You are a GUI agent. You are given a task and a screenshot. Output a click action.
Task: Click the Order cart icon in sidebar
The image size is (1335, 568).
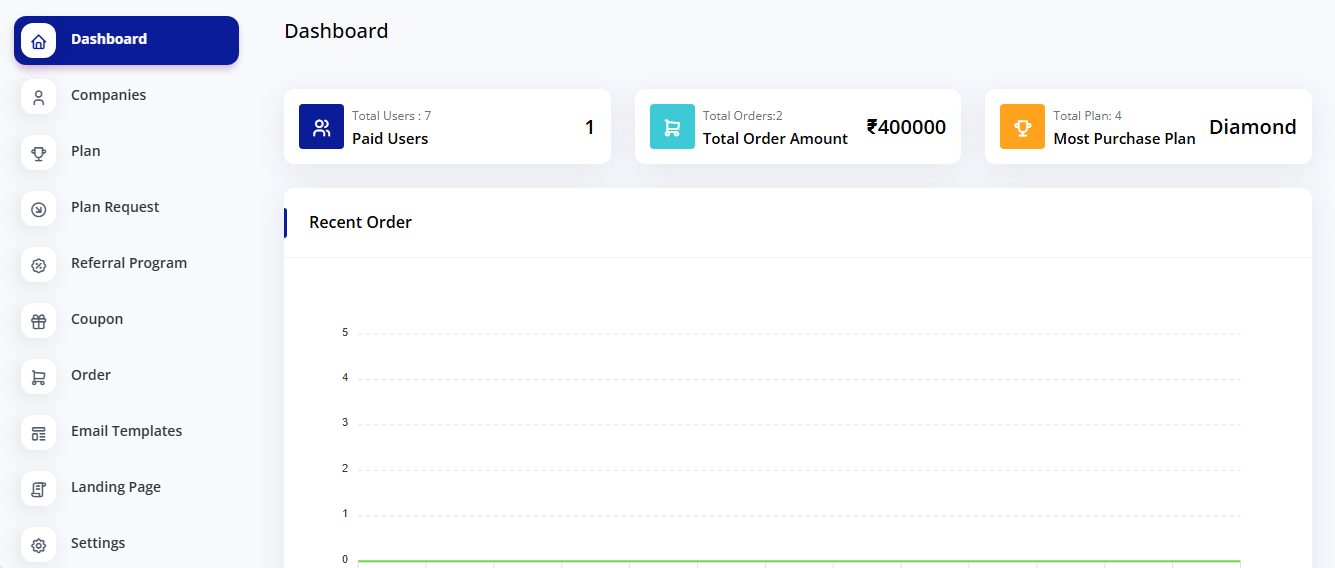point(39,377)
